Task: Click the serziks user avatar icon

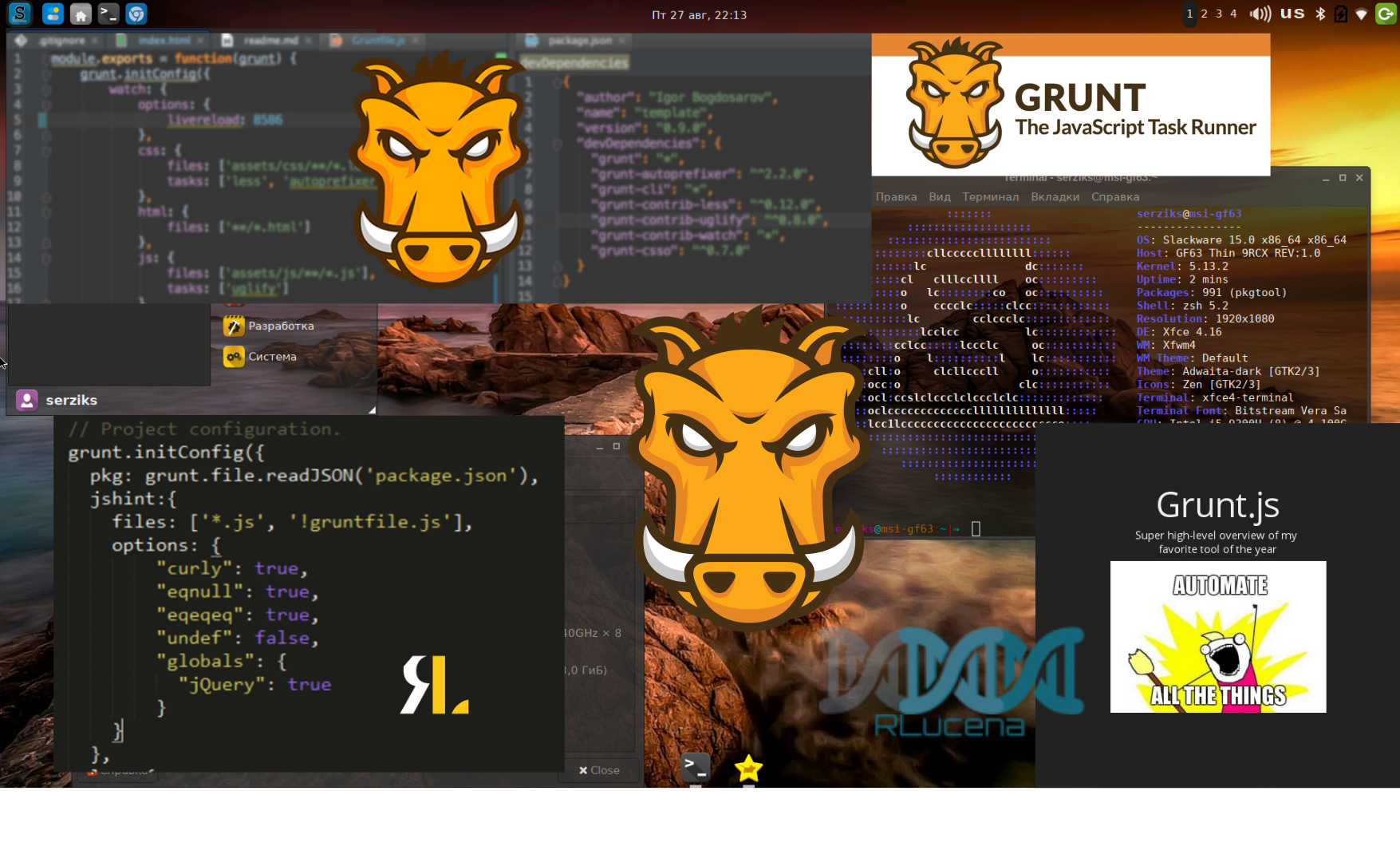Action: (x=27, y=400)
